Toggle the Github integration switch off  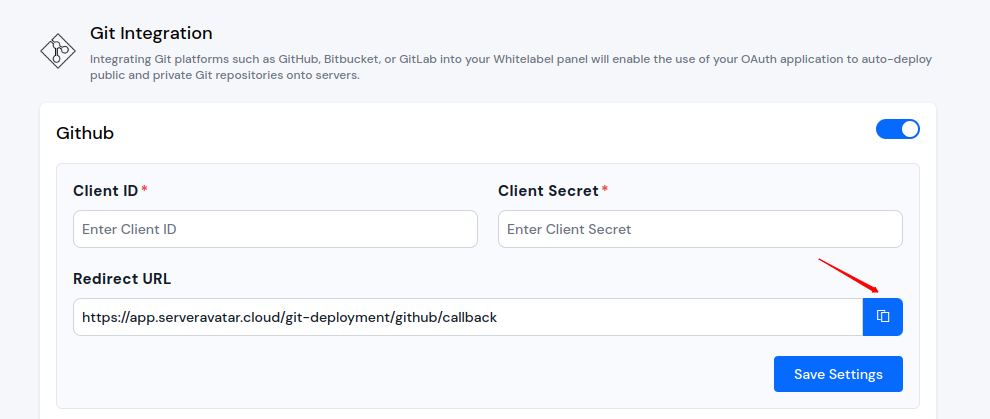click(897, 129)
